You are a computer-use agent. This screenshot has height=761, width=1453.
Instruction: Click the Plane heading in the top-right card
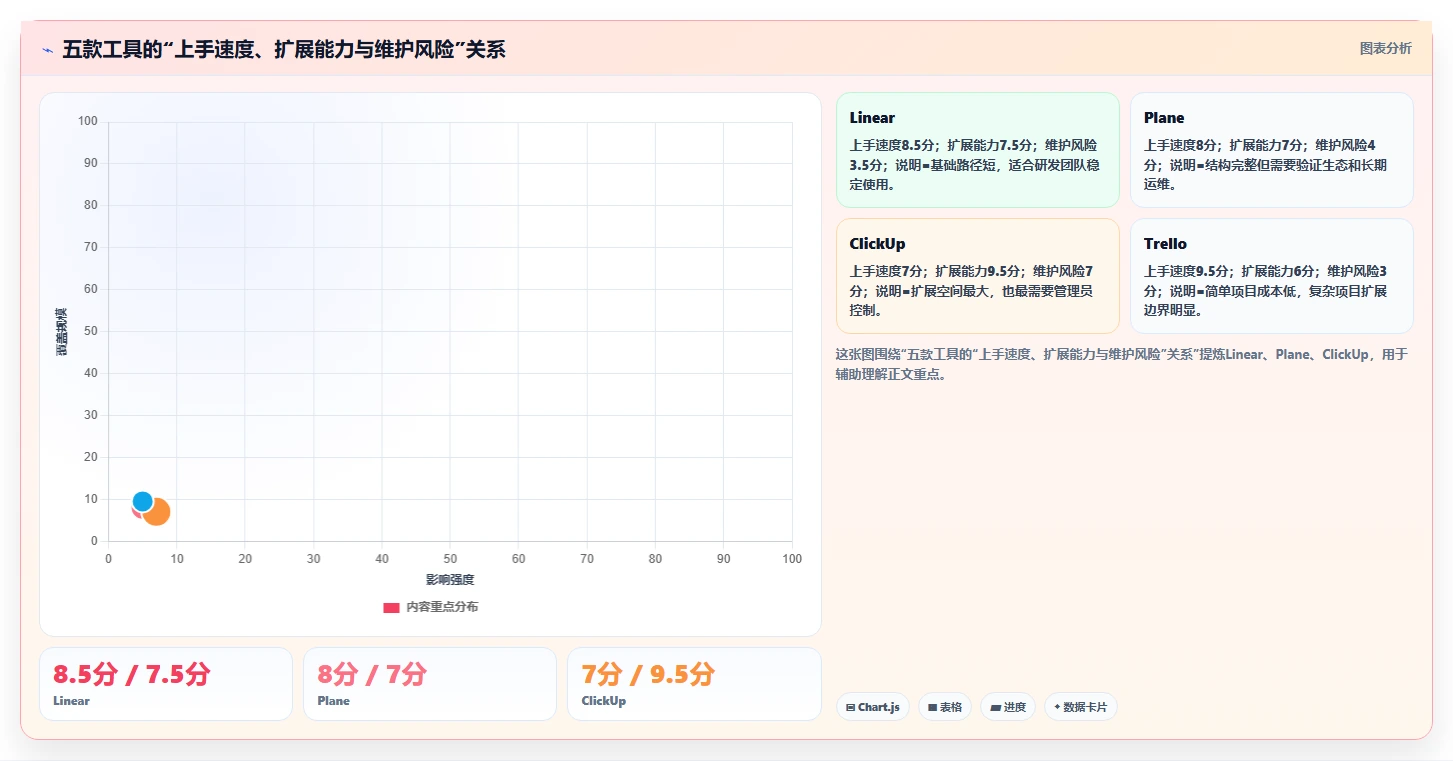(1164, 117)
